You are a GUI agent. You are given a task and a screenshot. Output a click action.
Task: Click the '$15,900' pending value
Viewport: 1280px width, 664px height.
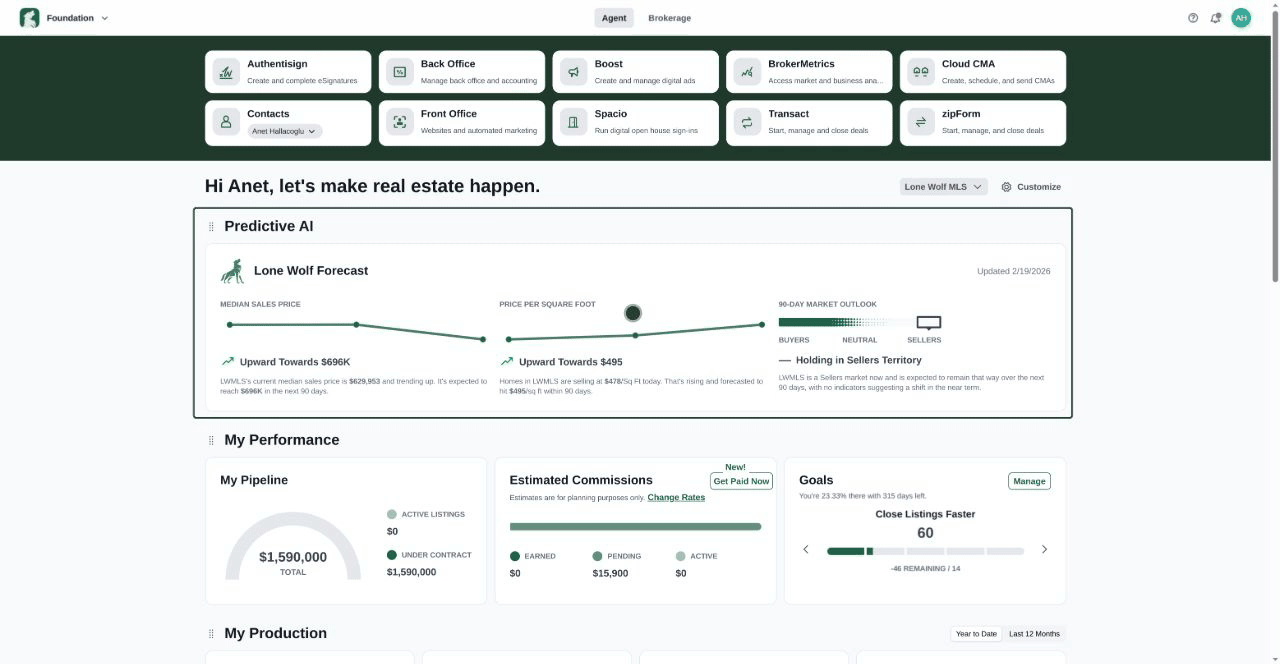[x=610, y=574]
